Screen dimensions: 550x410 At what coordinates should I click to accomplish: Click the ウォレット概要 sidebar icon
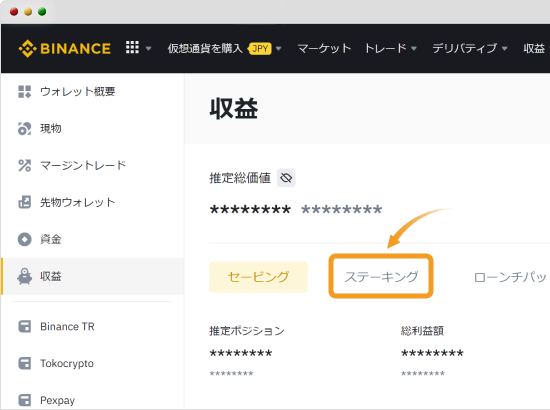tap(25, 92)
